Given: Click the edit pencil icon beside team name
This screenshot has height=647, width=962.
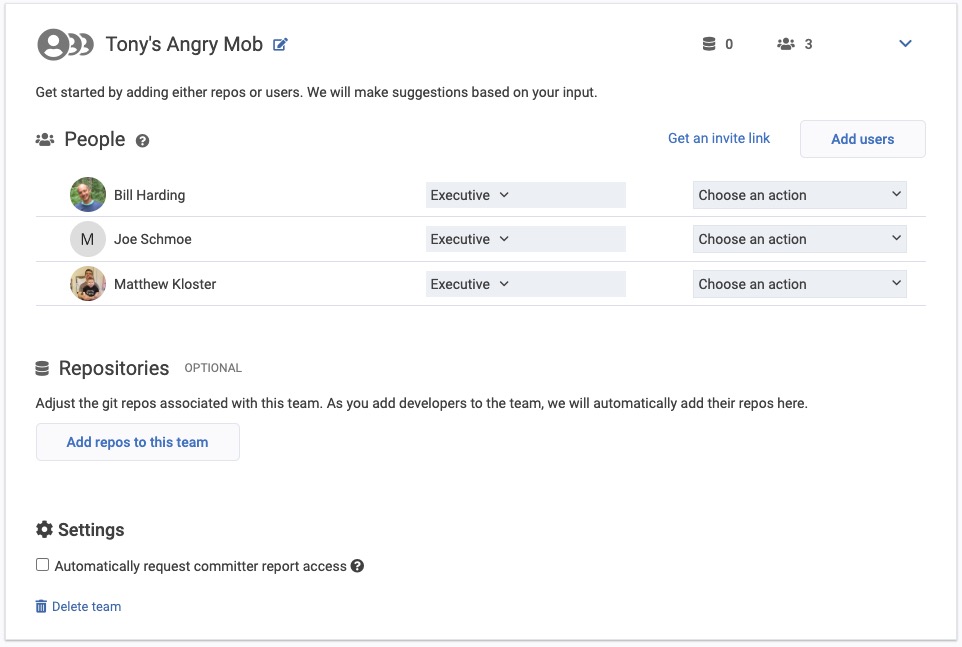Looking at the screenshot, I should [x=281, y=45].
